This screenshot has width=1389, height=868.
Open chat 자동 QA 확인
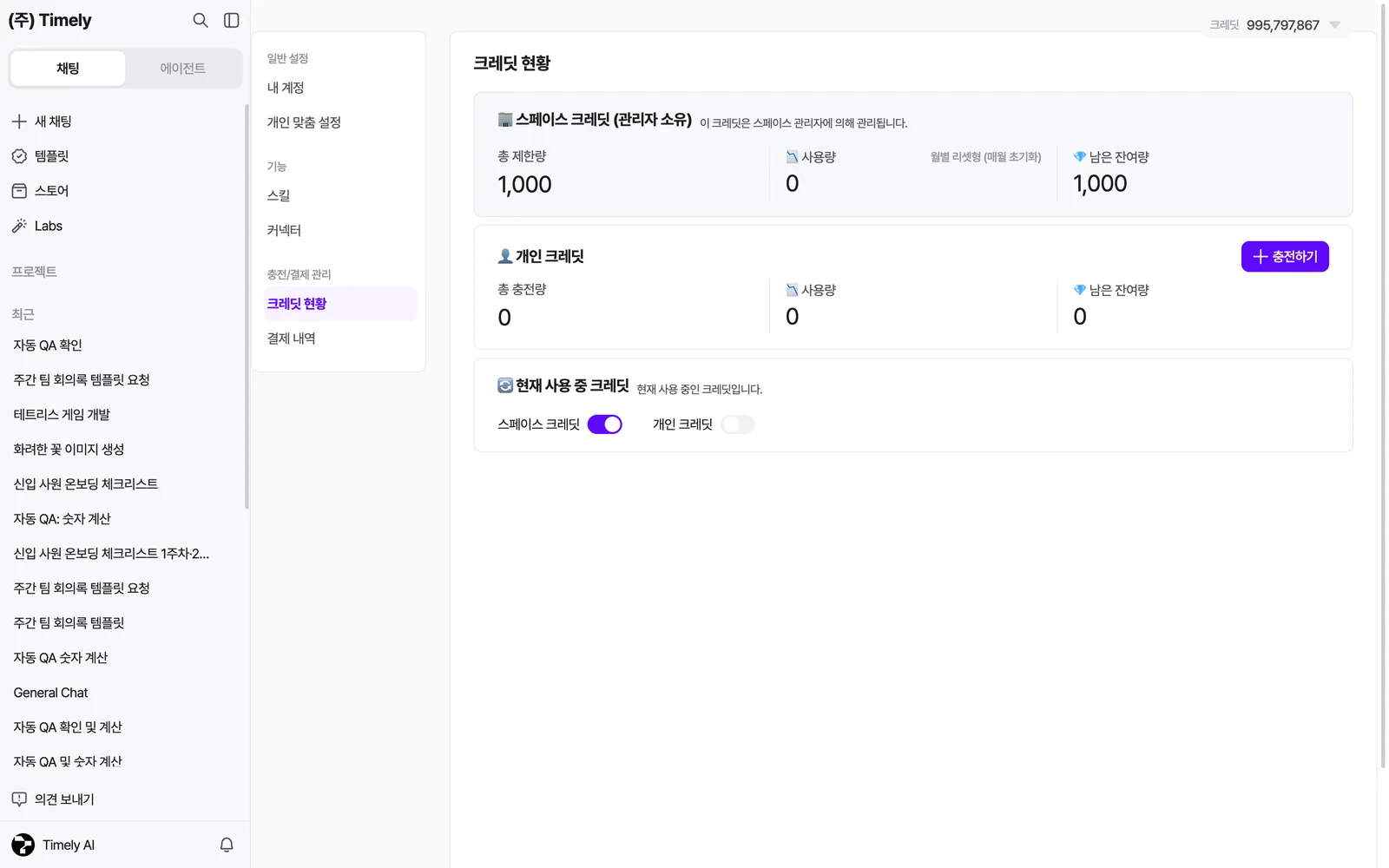click(x=48, y=345)
